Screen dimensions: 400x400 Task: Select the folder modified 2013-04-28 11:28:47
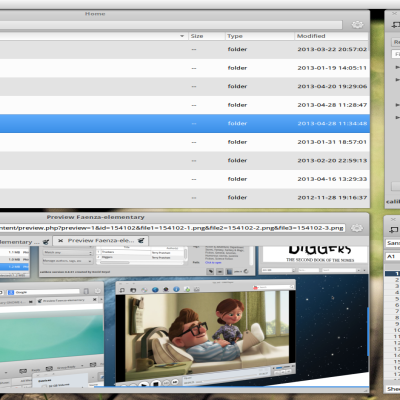[184, 105]
